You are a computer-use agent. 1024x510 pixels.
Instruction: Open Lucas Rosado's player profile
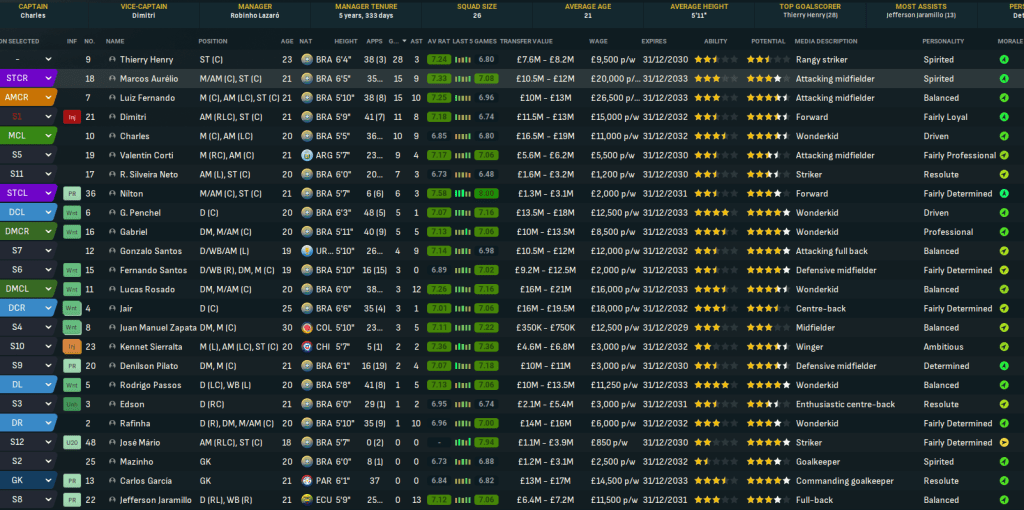147,289
